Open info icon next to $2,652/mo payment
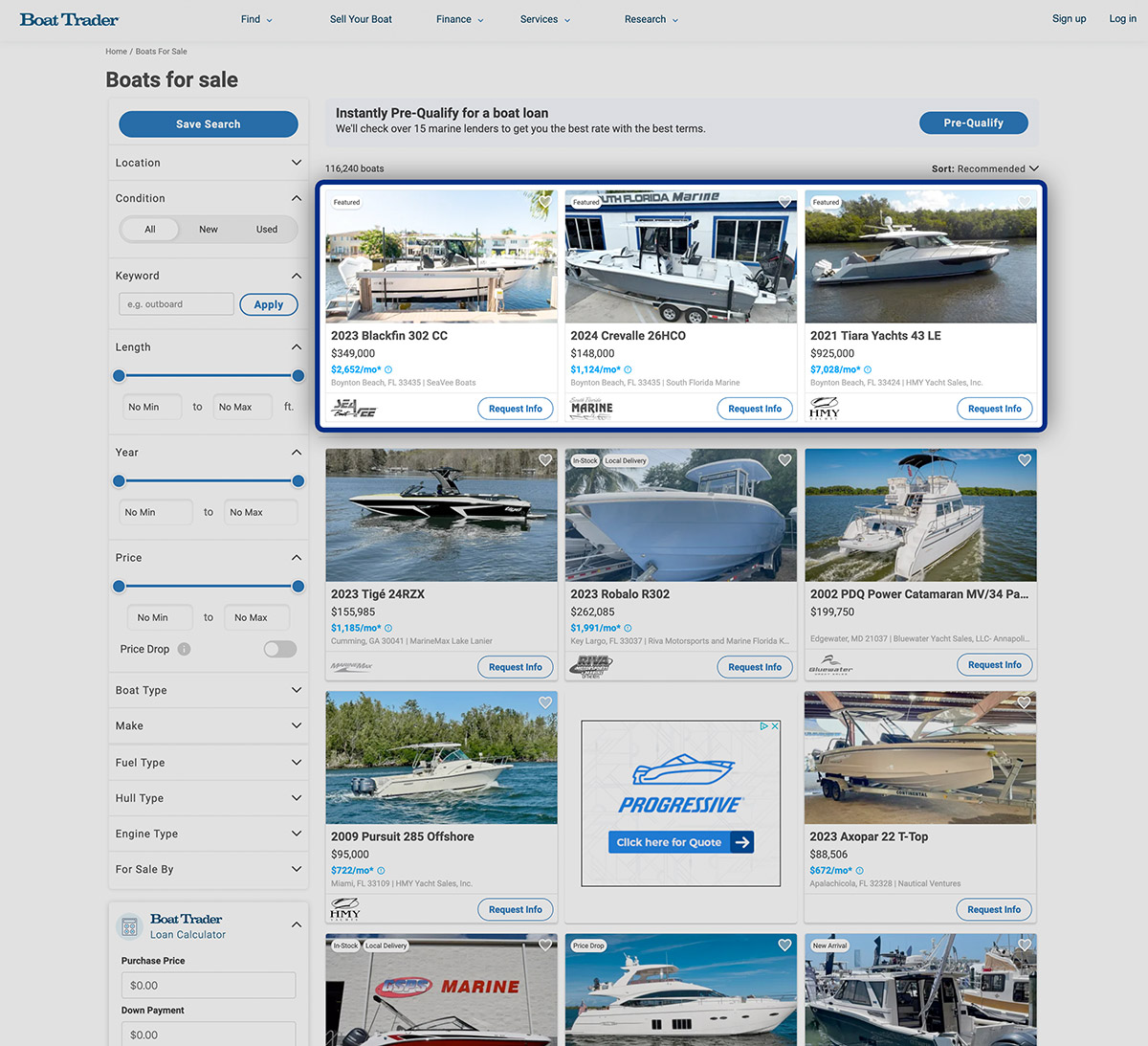 [388, 369]
